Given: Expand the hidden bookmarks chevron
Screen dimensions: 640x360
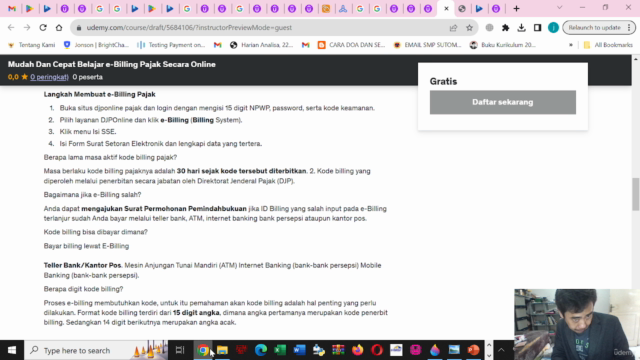Looking at the screenshot, I should 571,45.
